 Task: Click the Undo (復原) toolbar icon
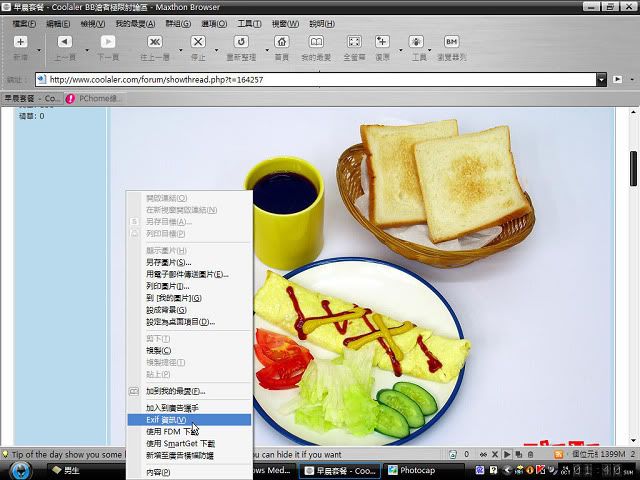point(382,43)
